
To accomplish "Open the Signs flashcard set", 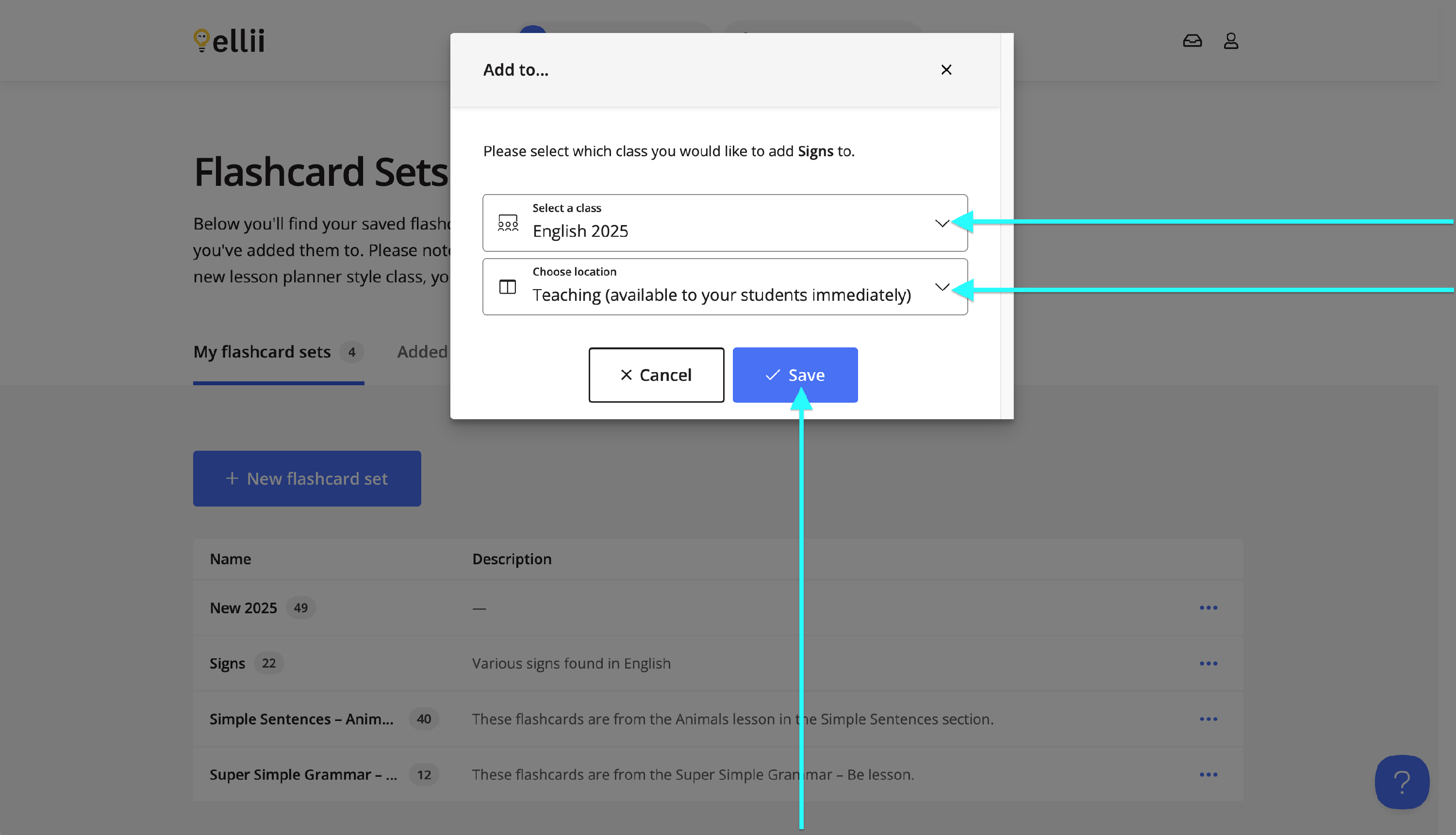I will pyautogui.click(x=227, y=664).
